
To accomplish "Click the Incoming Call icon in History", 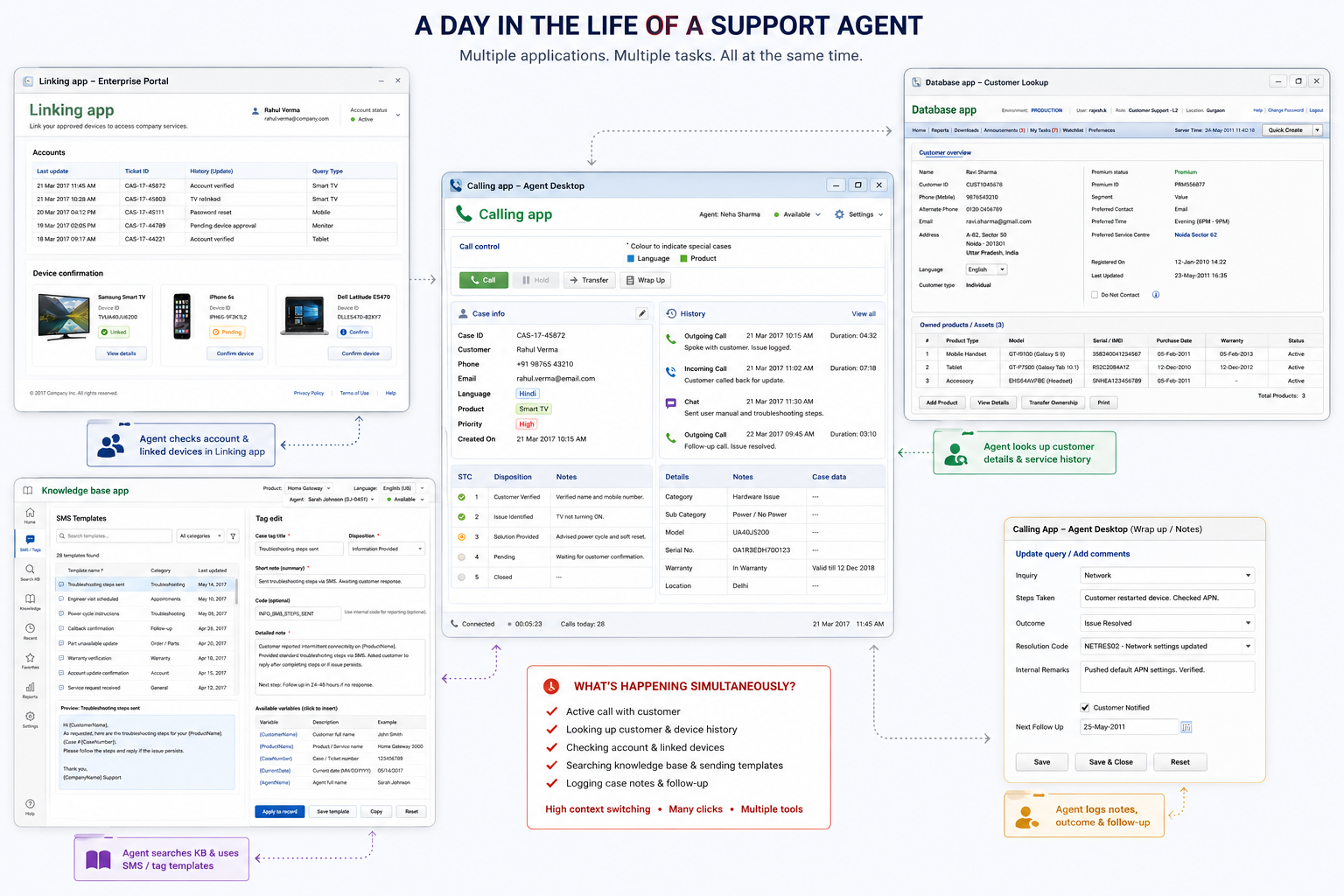I will coord(671,371).
